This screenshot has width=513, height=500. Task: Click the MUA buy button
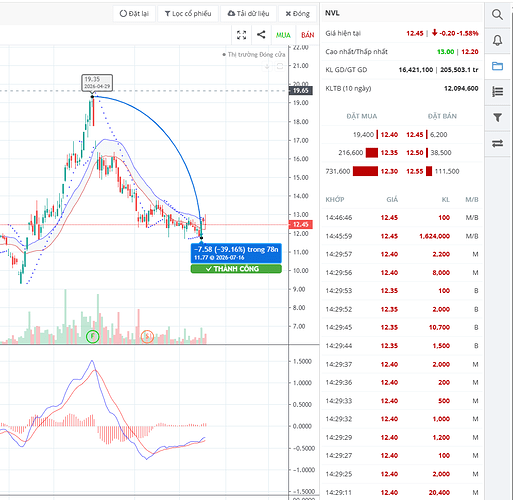tap(283, 35)
